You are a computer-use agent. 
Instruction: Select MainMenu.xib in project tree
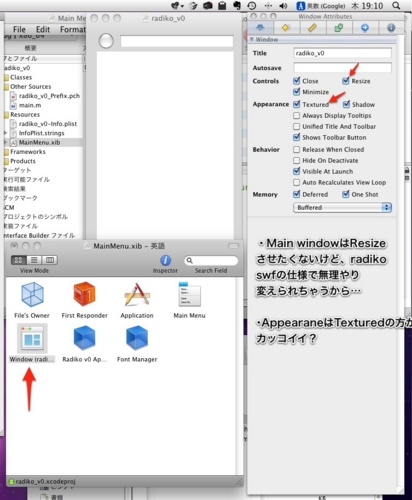(39, 142)
